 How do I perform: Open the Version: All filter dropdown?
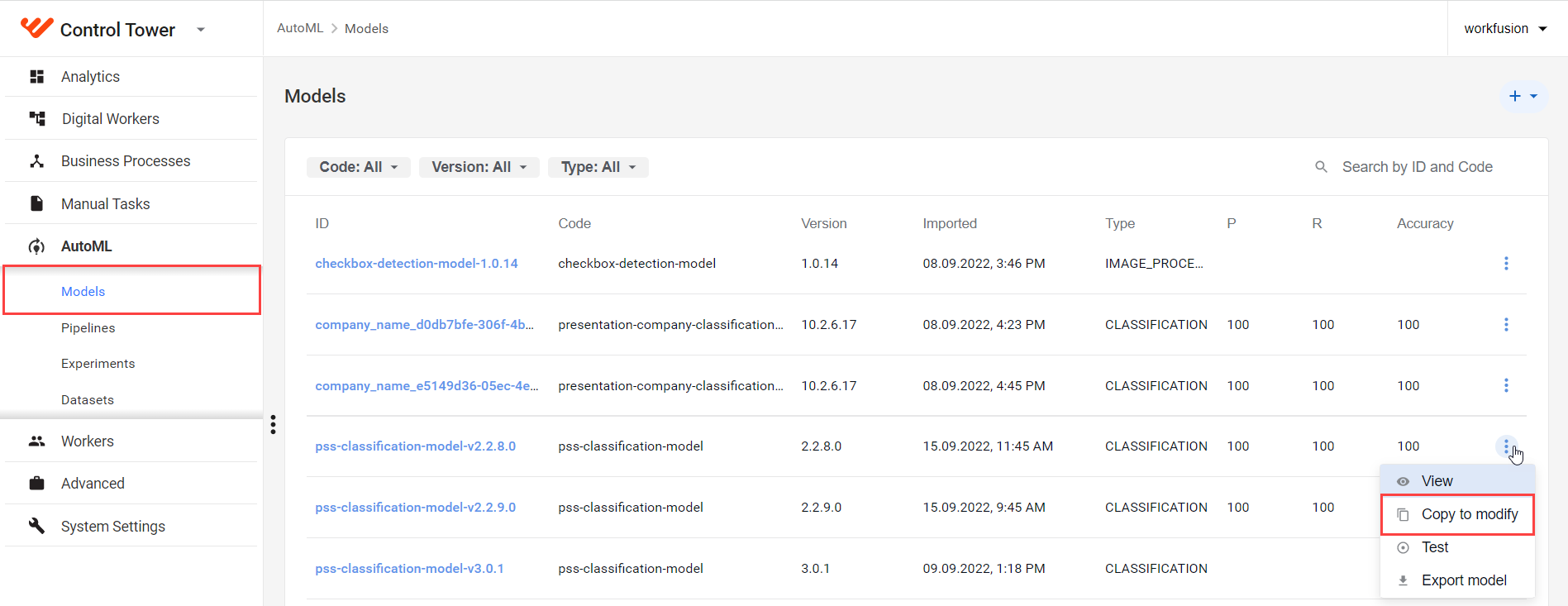(479, 167)
